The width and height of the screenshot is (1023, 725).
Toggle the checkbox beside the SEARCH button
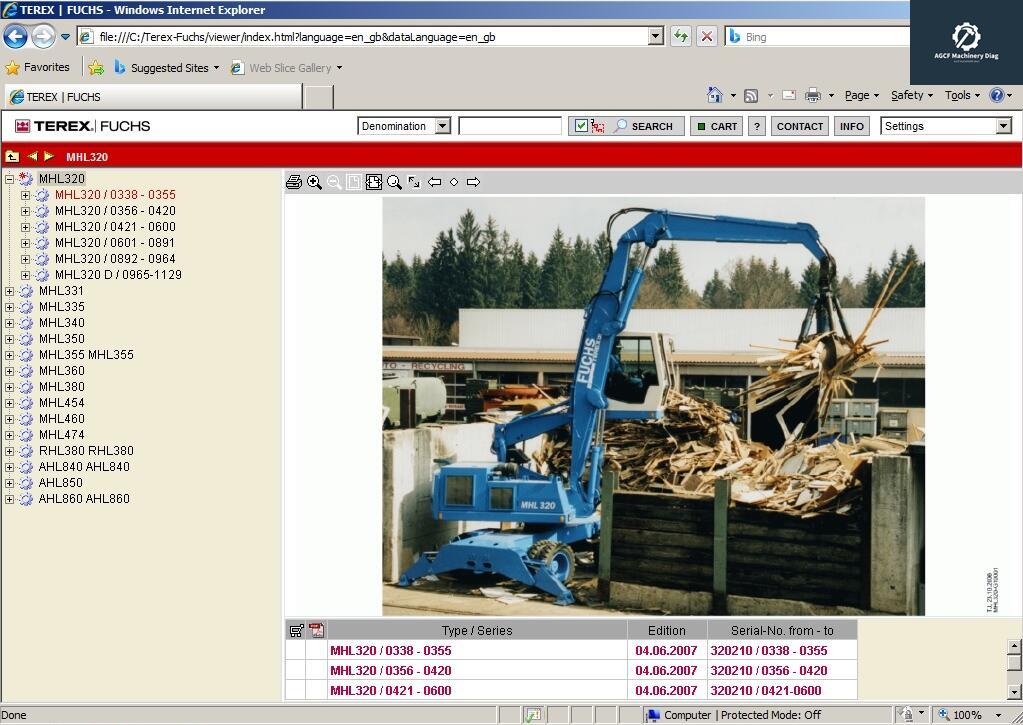582,125
